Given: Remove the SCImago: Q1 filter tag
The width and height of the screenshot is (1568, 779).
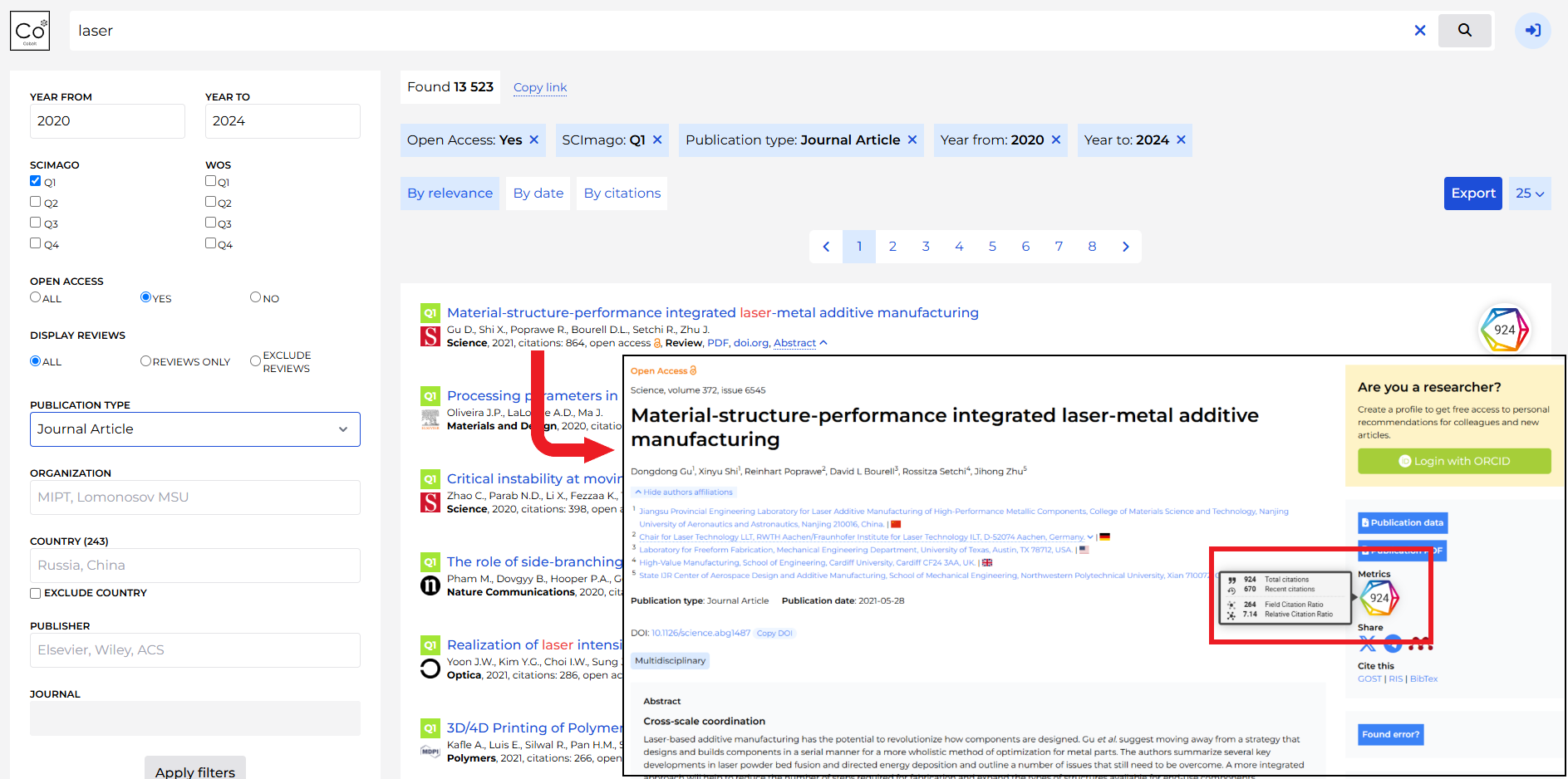Looking at the screenshot, I should tap(657, 140).
